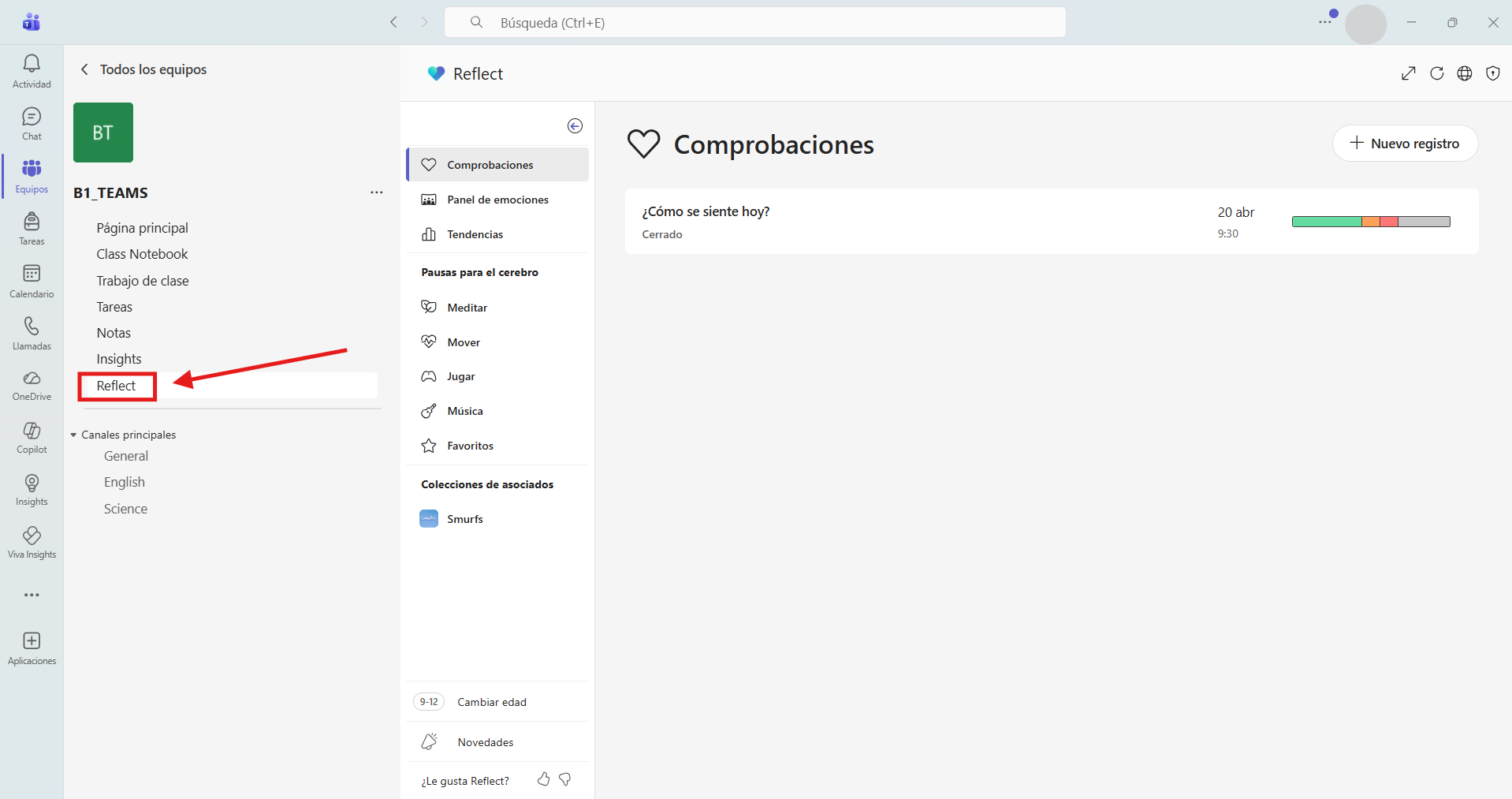Open Panel de emociones
Screen dimensions: 1512x799
click(497, 200)
